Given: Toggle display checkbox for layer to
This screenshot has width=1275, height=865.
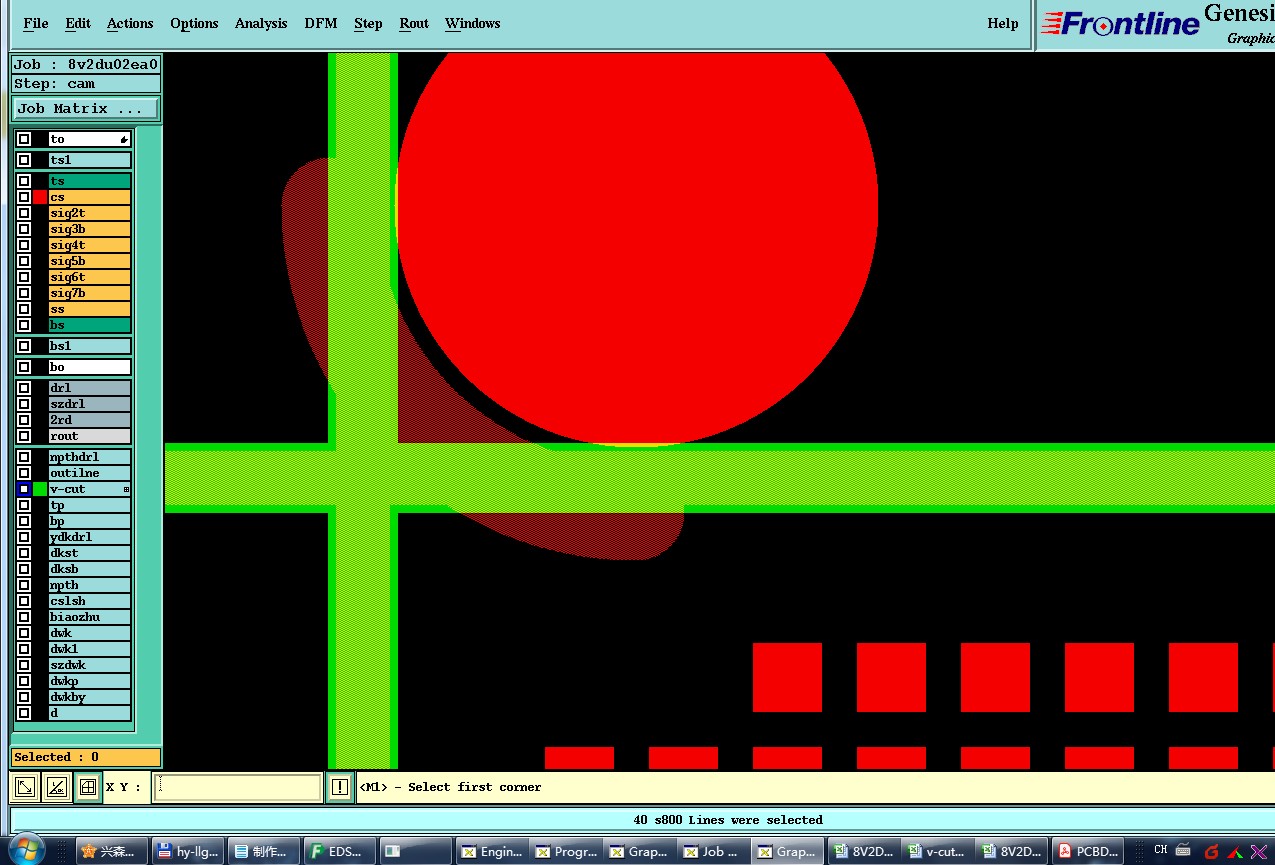Looking at the screenshot, I should point(24,139).
